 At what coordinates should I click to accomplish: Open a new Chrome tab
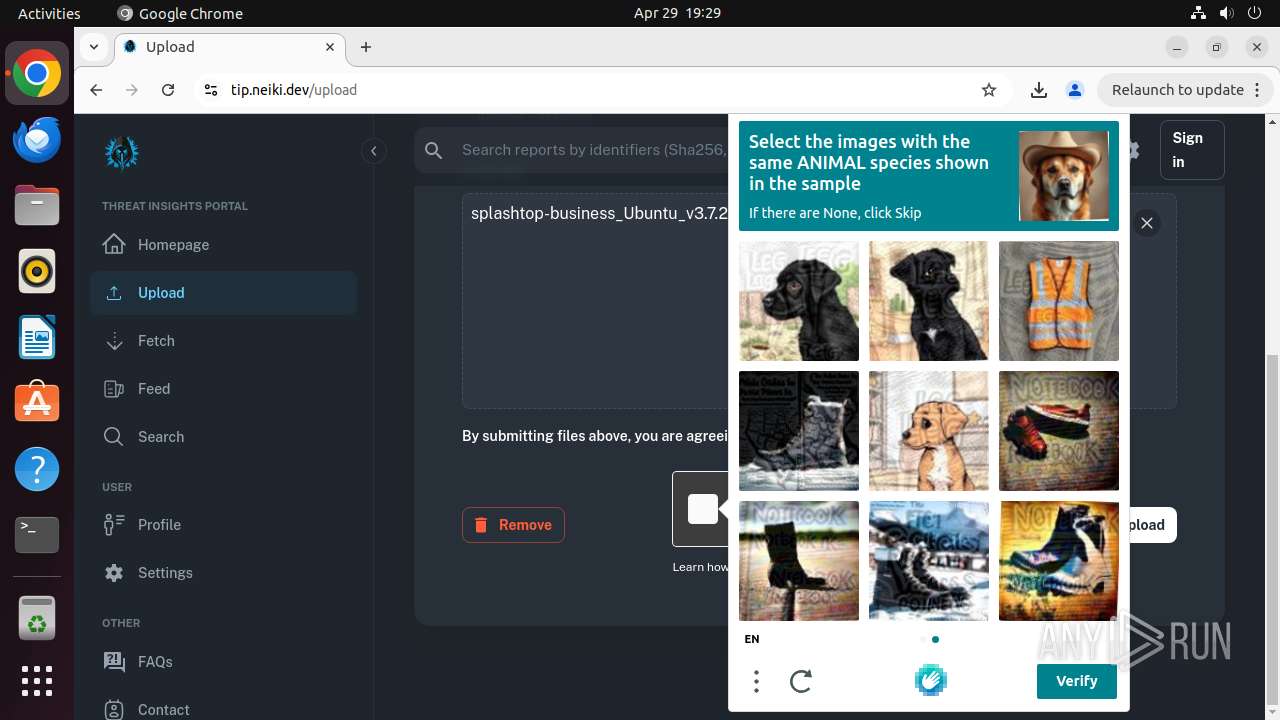tap(366, 47)
